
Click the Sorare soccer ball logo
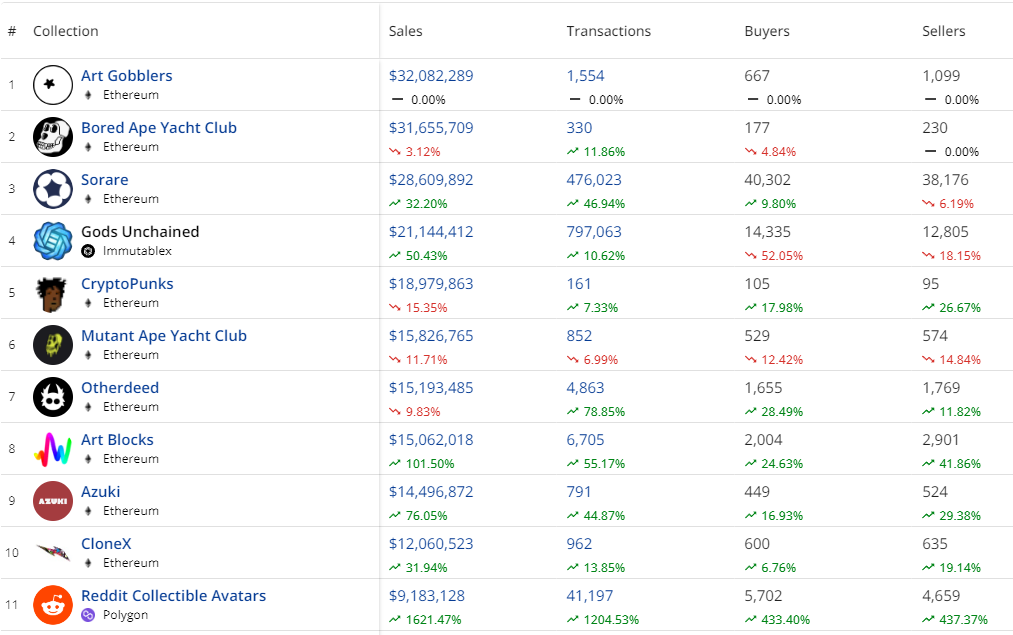click(x=53, y=189)
